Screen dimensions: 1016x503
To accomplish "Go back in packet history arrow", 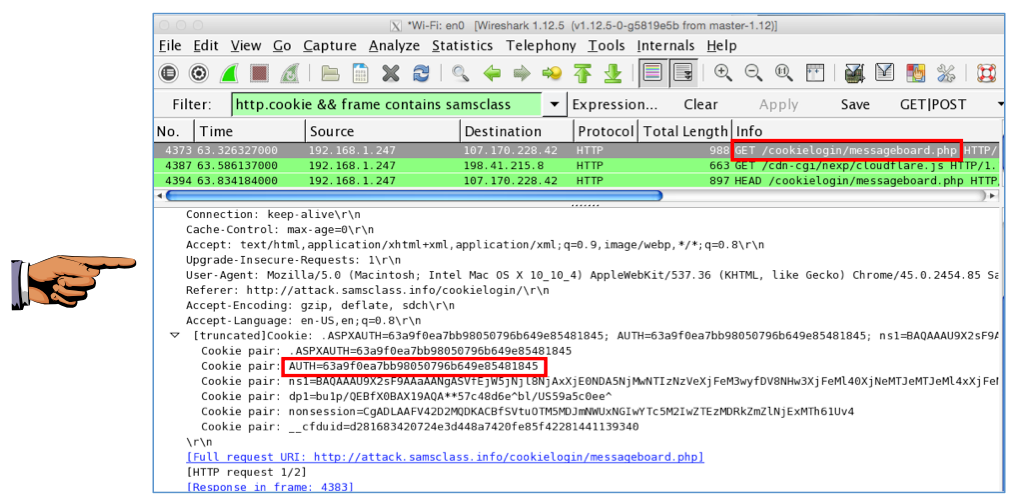I will point(492,73).
